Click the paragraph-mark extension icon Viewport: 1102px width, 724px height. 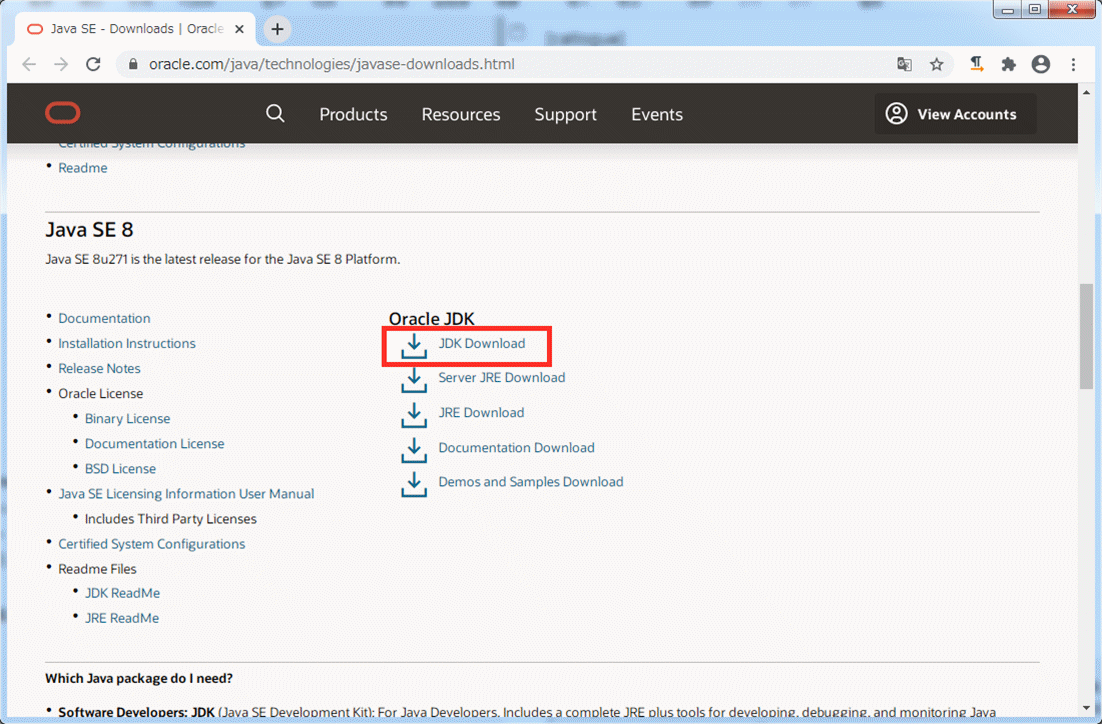976,64
